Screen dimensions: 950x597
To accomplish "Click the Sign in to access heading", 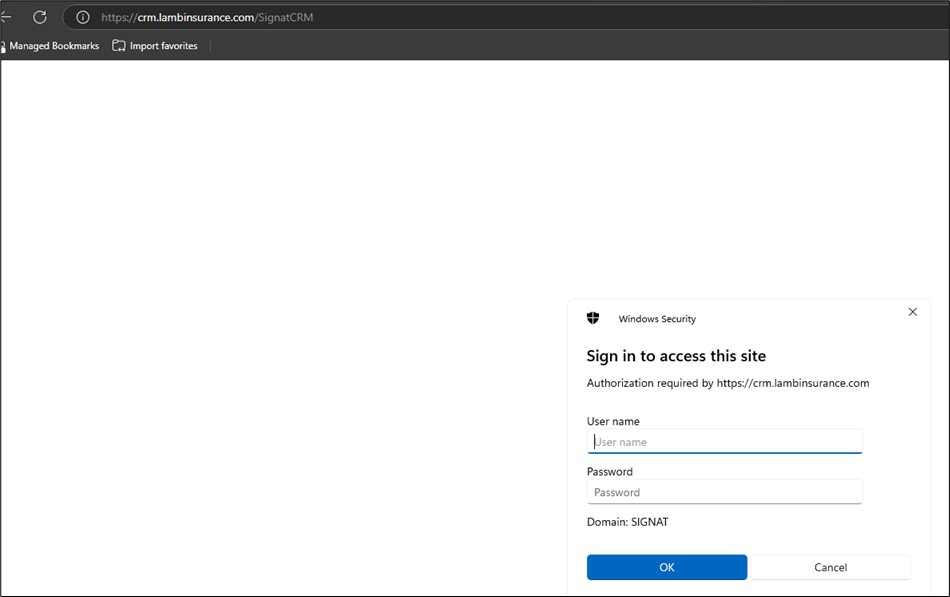I will click(676, 356).
